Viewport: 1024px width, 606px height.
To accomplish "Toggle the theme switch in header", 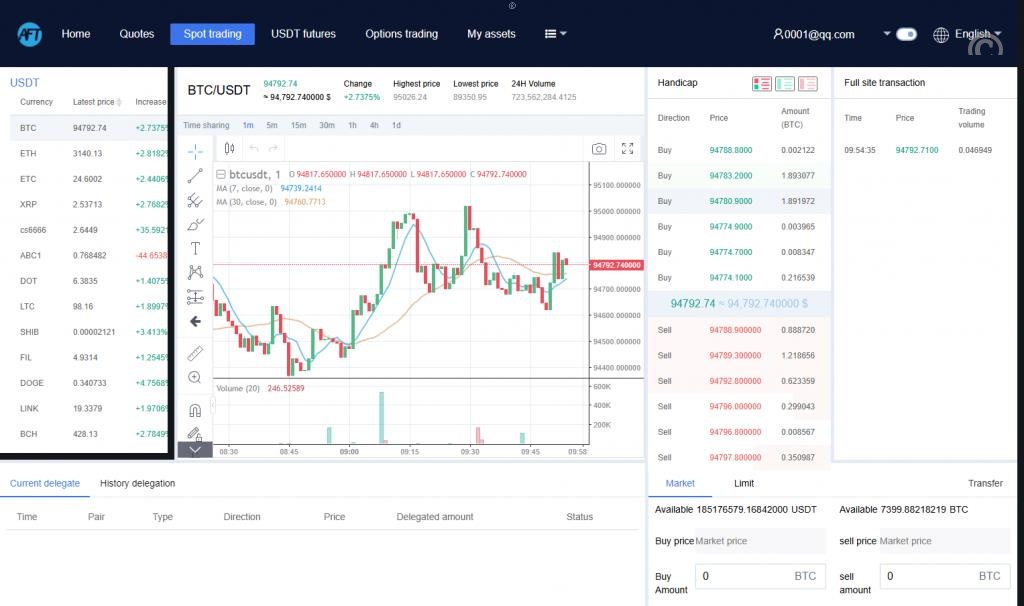I will [x=906, y=34].
